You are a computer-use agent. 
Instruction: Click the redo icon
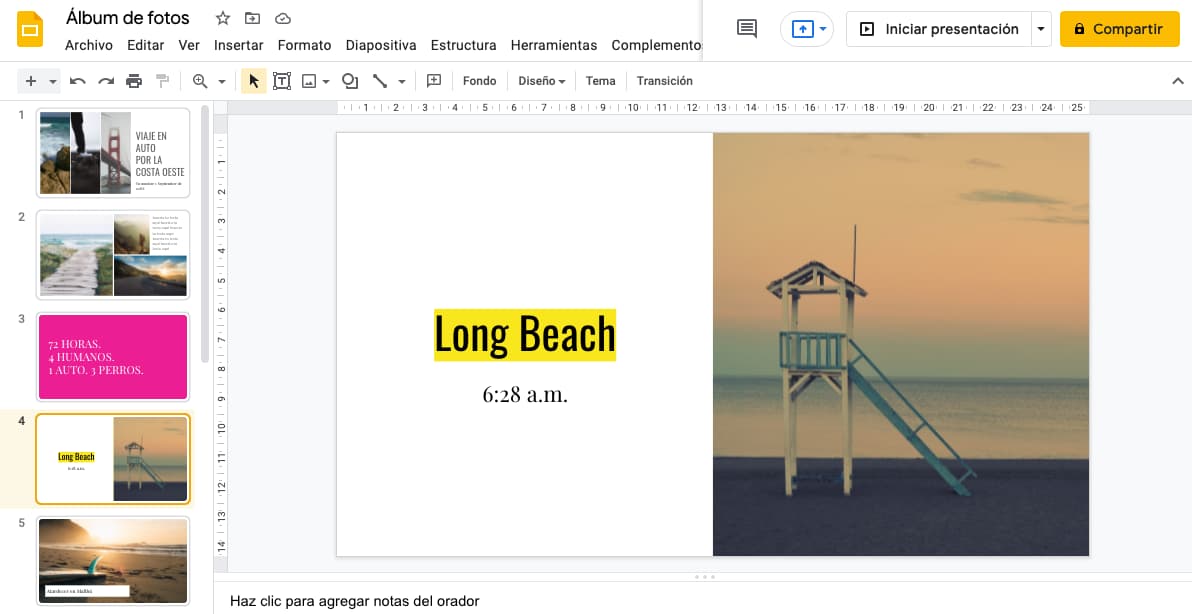[106, 80]
